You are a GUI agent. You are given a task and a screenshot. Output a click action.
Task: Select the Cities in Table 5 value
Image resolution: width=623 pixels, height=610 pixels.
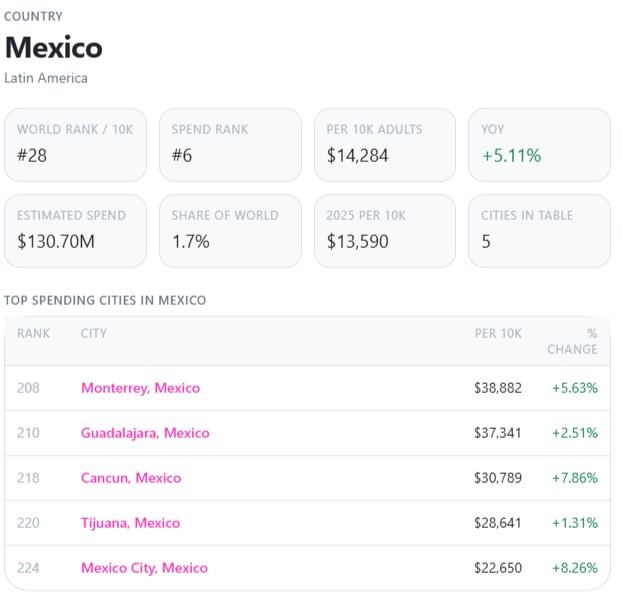click(486, 241)
